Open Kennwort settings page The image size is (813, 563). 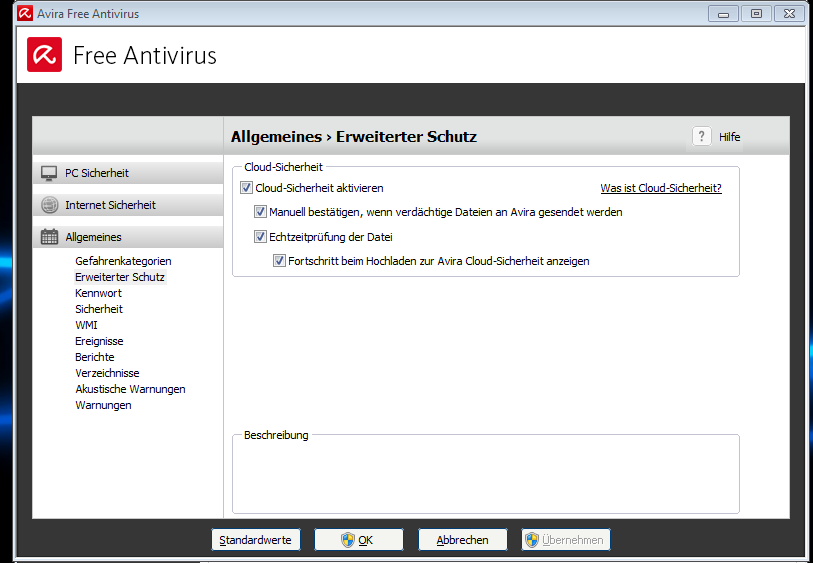pos(99,293)
